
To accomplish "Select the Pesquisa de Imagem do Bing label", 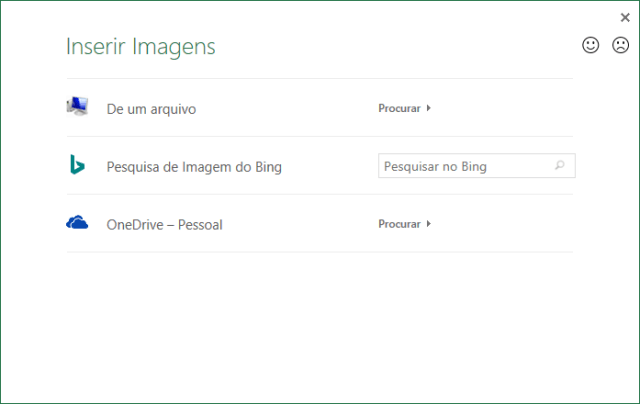I will (194, 167).
